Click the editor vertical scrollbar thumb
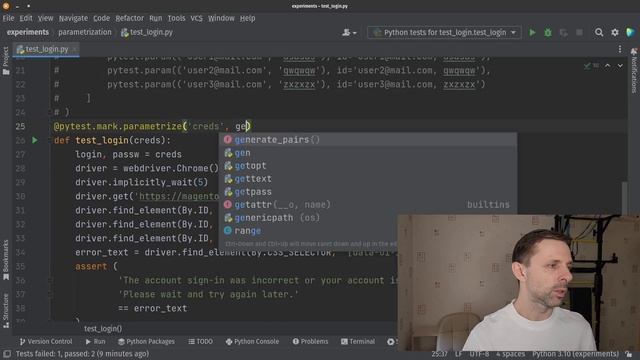The height and width of the screenshot is (360, 640). click(624, 198)
